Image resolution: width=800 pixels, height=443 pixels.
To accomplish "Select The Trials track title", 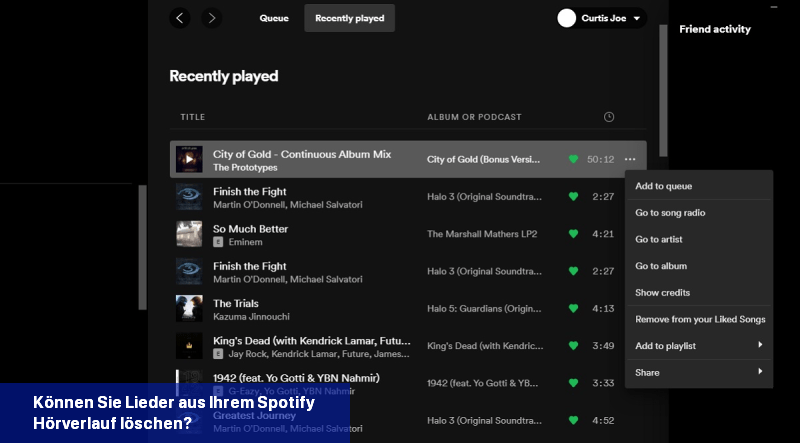I will [x=236, y=303].
